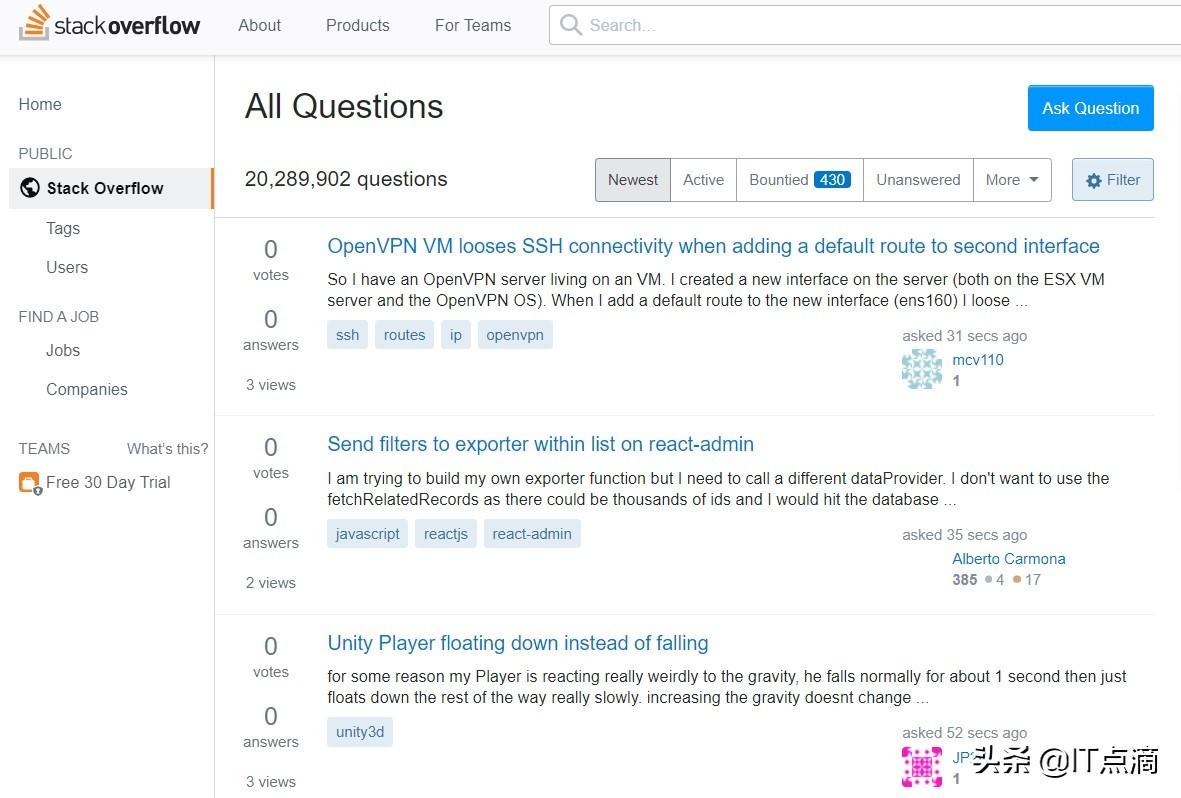Click the globe icon beside Stack Overflow
This screenshot has height=798, width=1181.
pos(30,188)
